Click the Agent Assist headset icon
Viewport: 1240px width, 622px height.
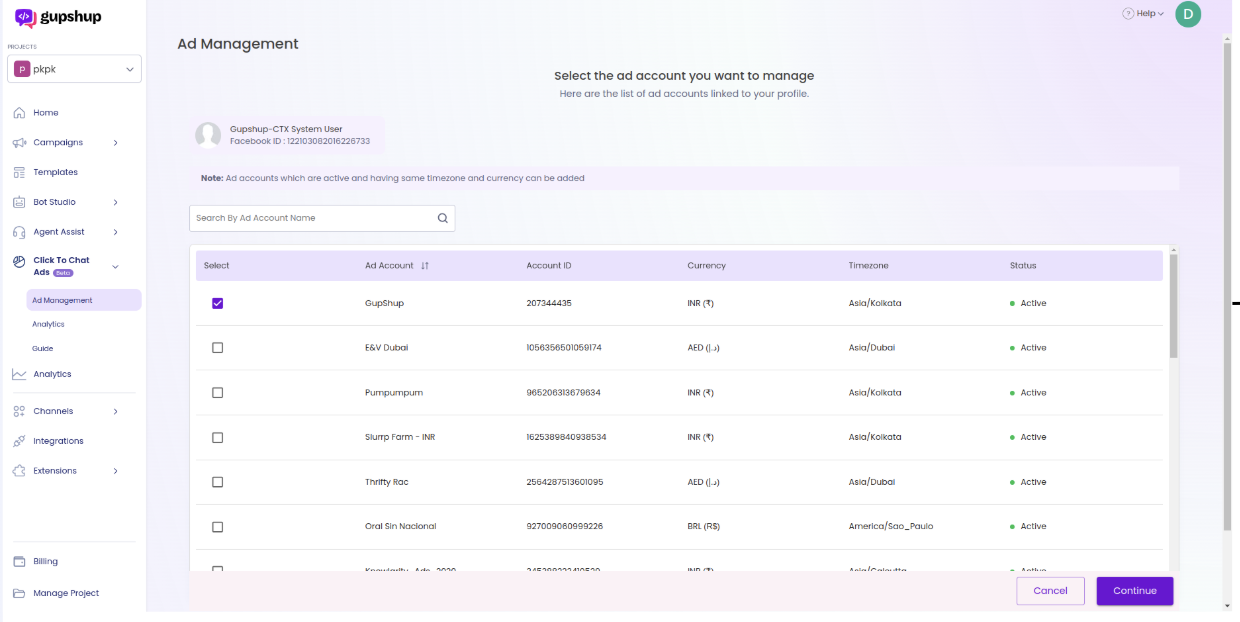(19, 232)
